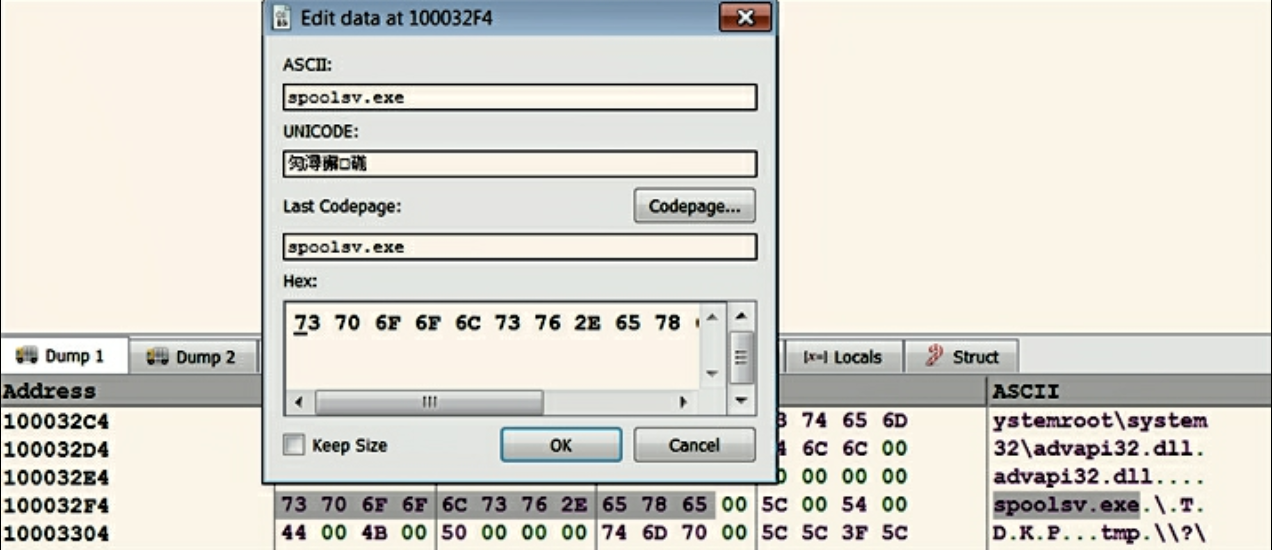This screenshot has height=550, width=1272.
Task: Click the Last Codepage text field
Action: 520,246
